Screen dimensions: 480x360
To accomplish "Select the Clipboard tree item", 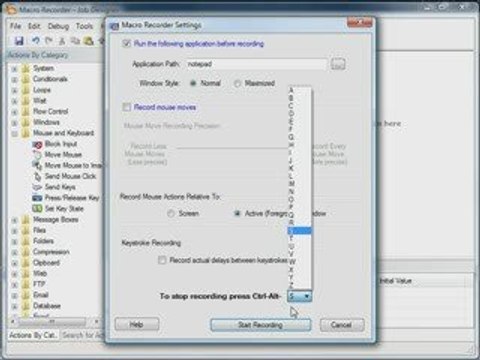I will (46, 263).
